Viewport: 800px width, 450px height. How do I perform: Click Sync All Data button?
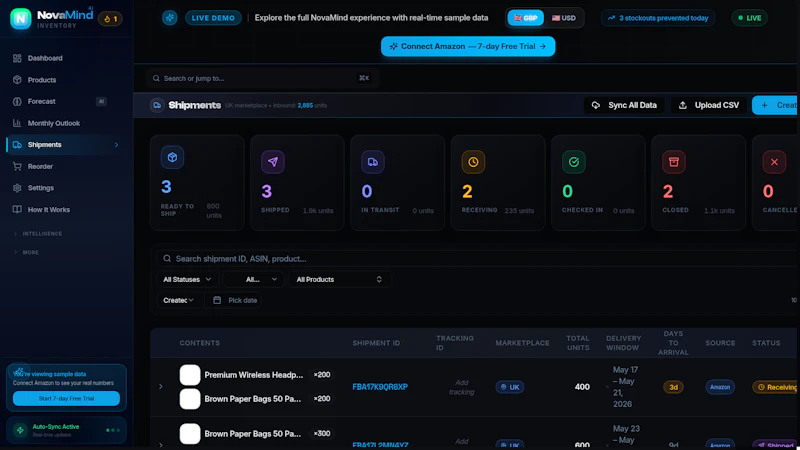[624, 105]
